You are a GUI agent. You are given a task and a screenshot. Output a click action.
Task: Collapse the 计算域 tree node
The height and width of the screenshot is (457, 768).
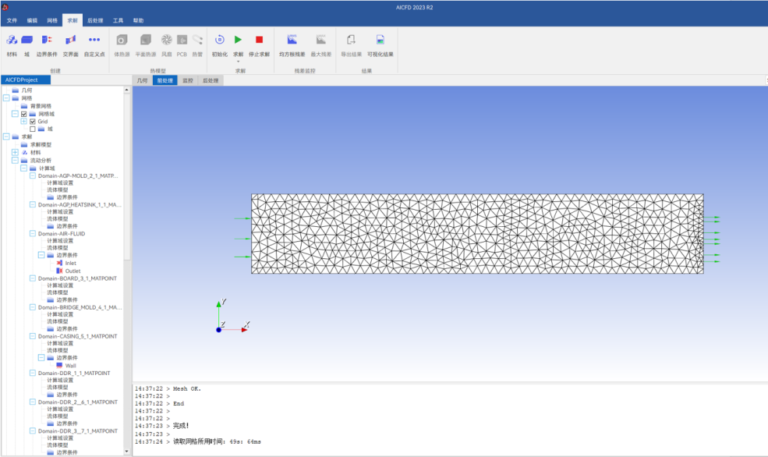pos(24,168)
